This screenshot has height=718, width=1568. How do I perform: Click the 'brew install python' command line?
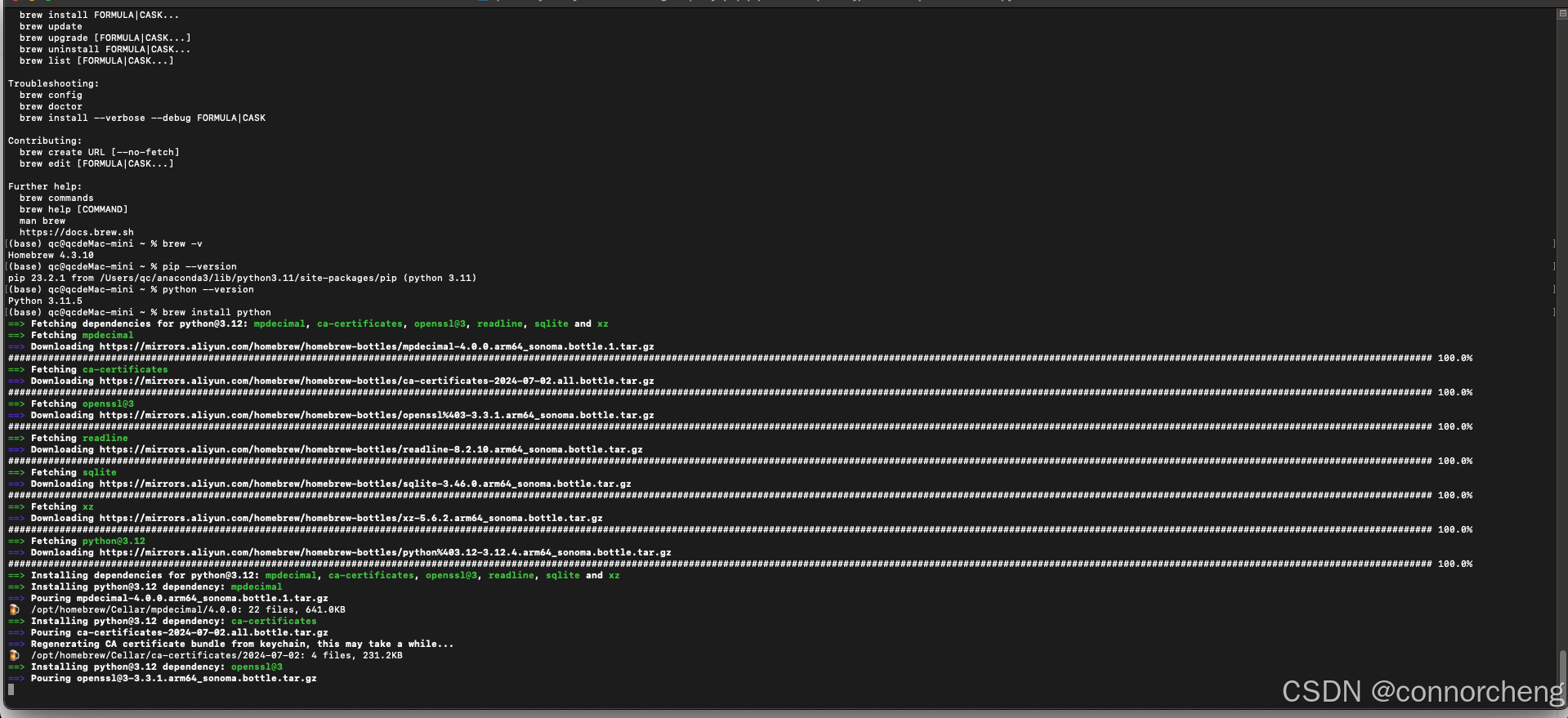coord(216,312)
